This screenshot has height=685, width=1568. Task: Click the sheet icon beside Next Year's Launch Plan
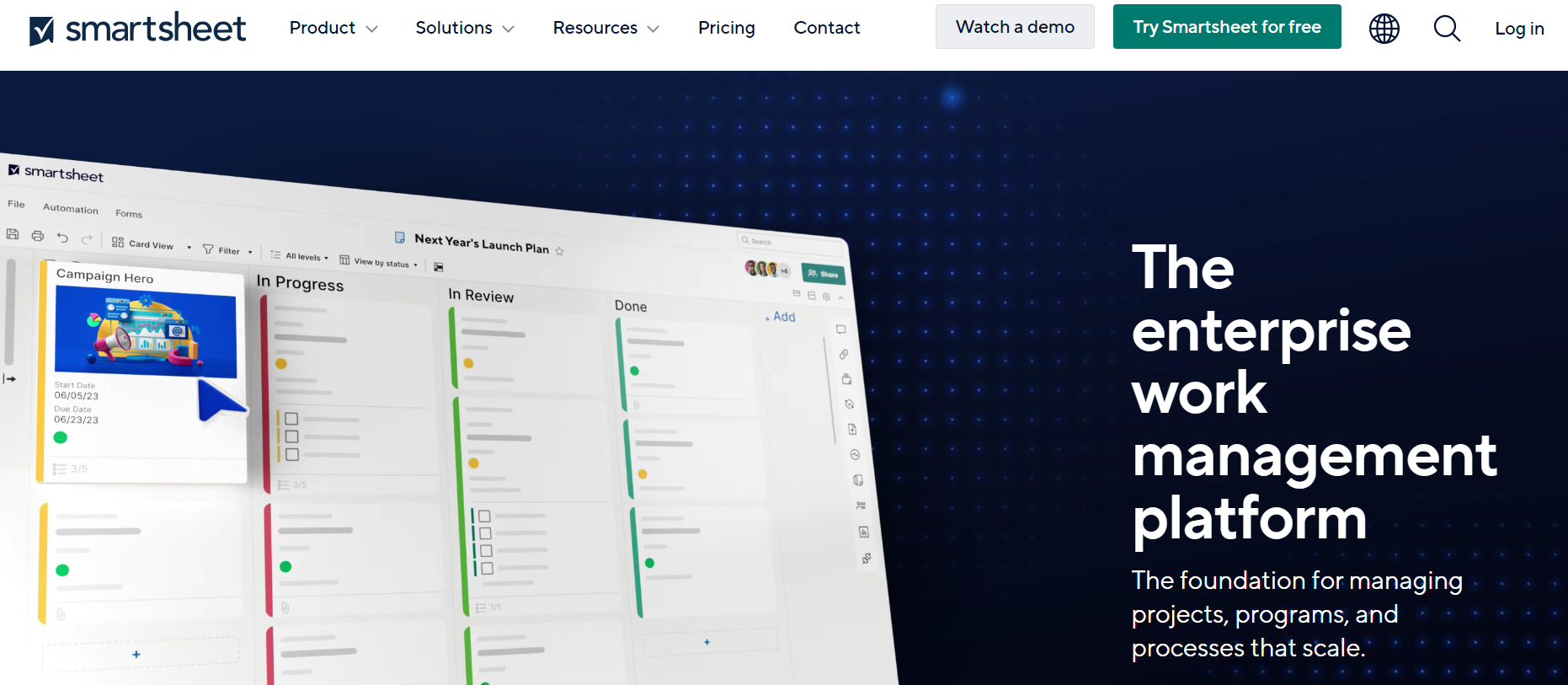(x=400, y=238)
